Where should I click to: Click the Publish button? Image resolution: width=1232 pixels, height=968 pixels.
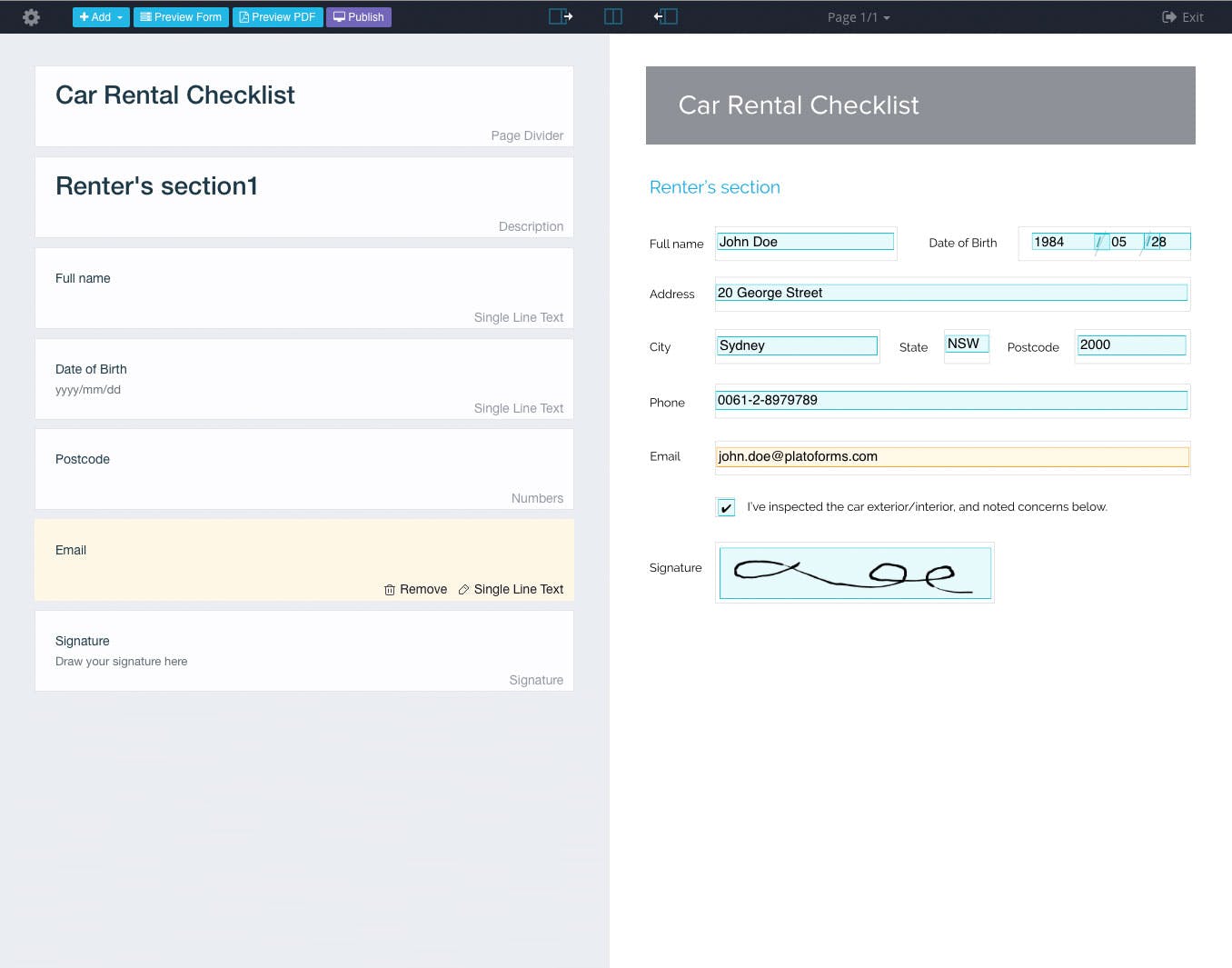coord(359,17)
